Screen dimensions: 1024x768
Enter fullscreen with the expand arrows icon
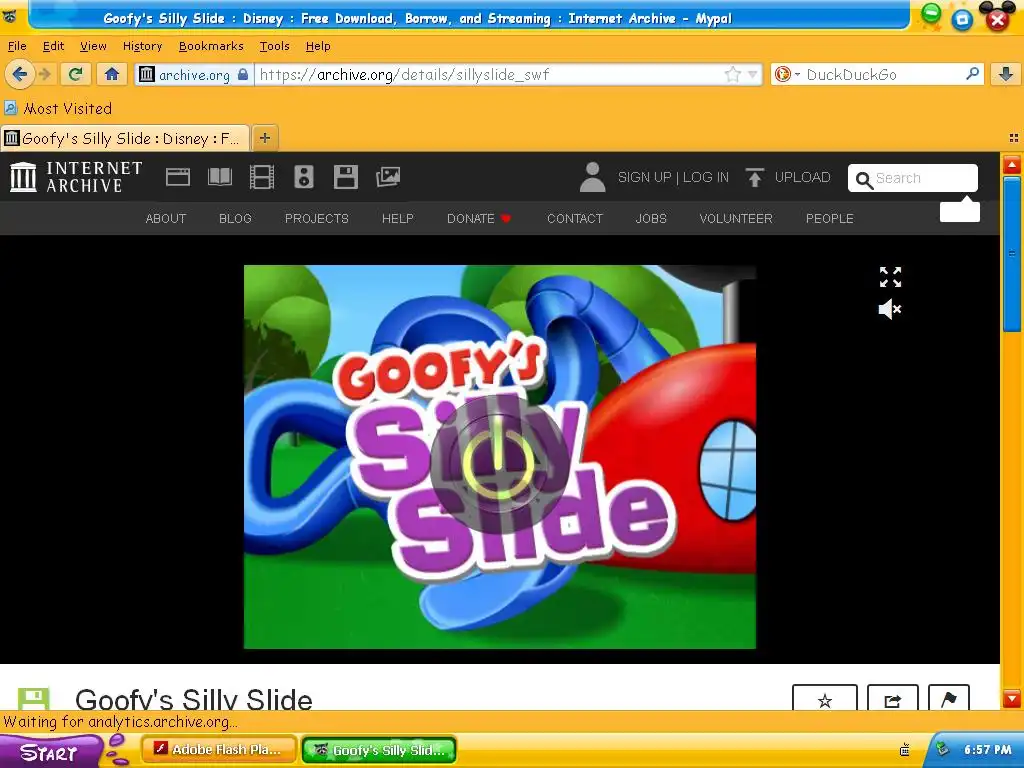890,277
